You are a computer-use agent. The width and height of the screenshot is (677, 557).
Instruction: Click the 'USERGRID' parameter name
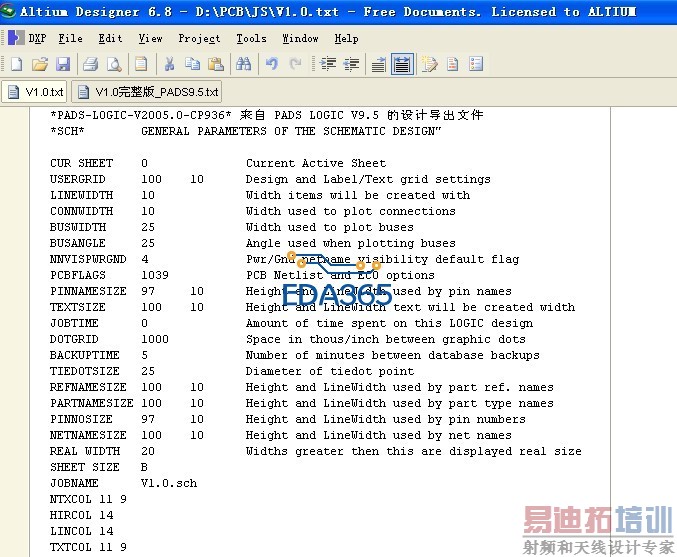click(78, 179)
